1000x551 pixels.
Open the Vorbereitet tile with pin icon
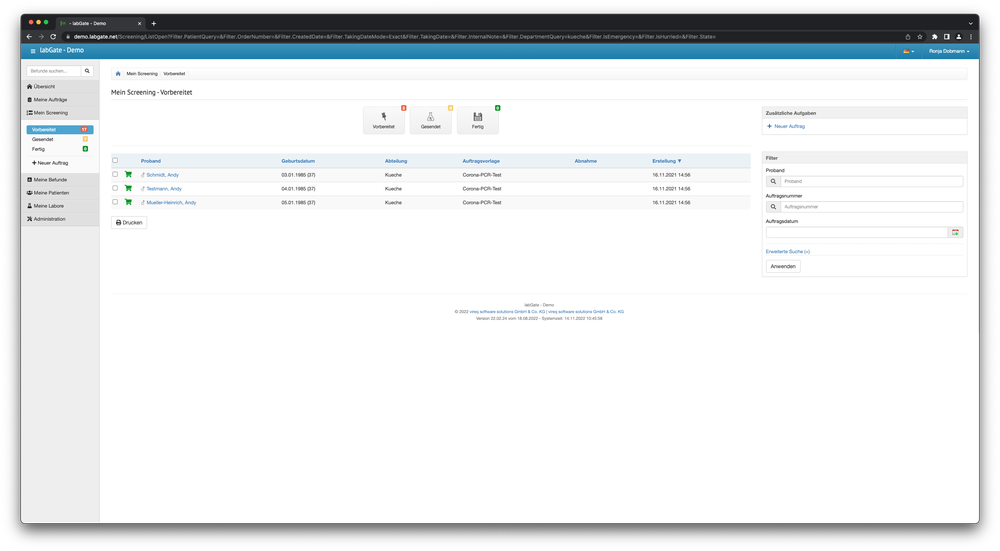pyautogui.click(x=384, y=121)
